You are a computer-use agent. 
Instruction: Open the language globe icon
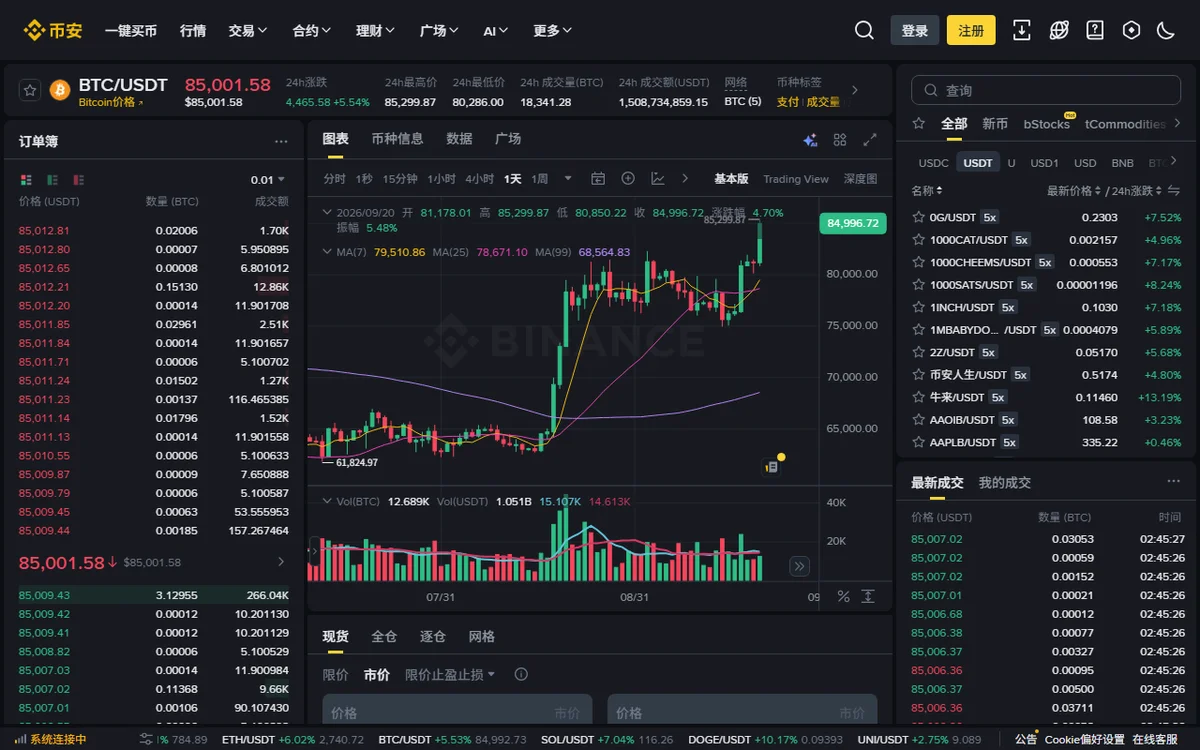click(1059, 30)
